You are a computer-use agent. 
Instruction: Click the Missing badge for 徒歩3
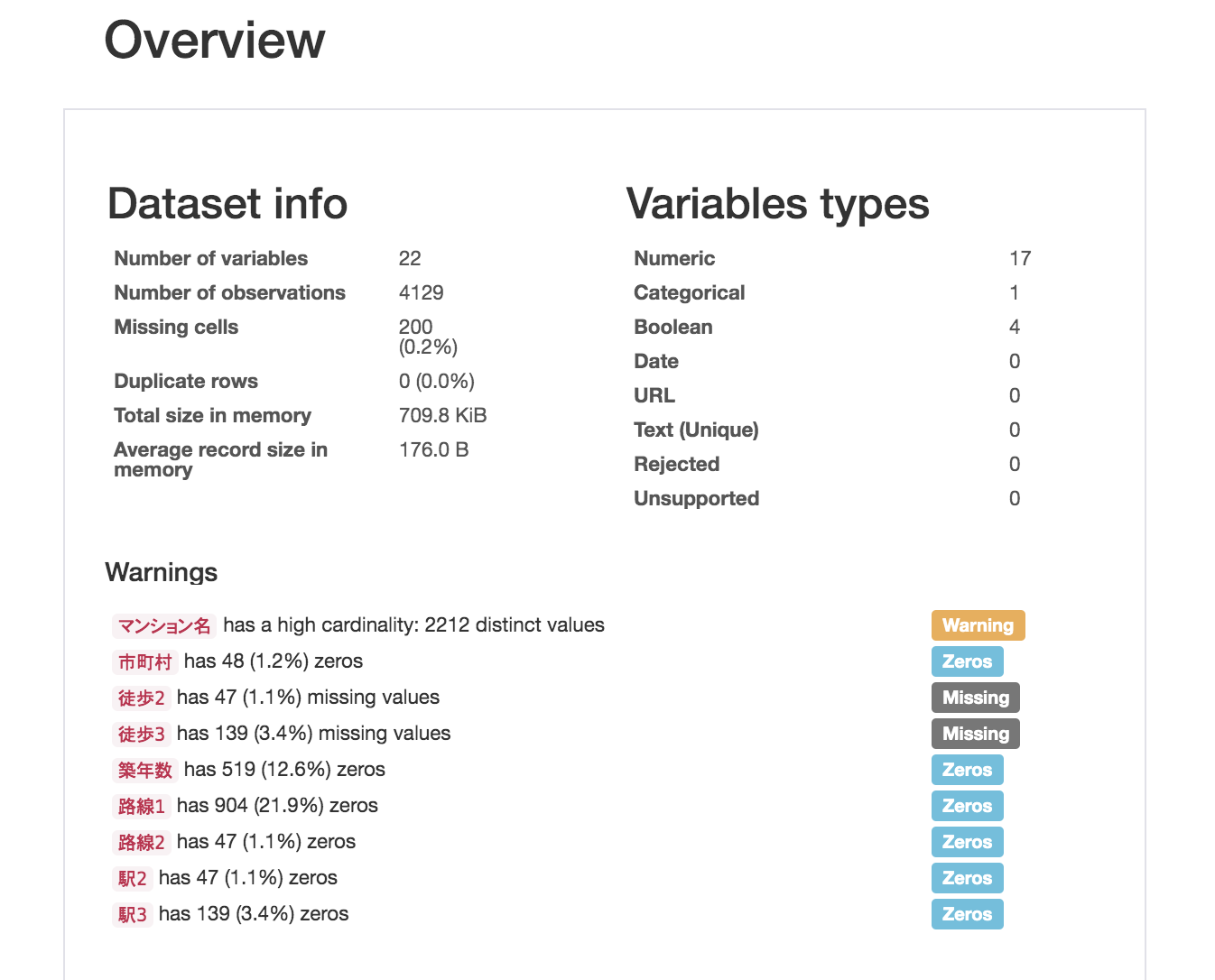(976, 734)
